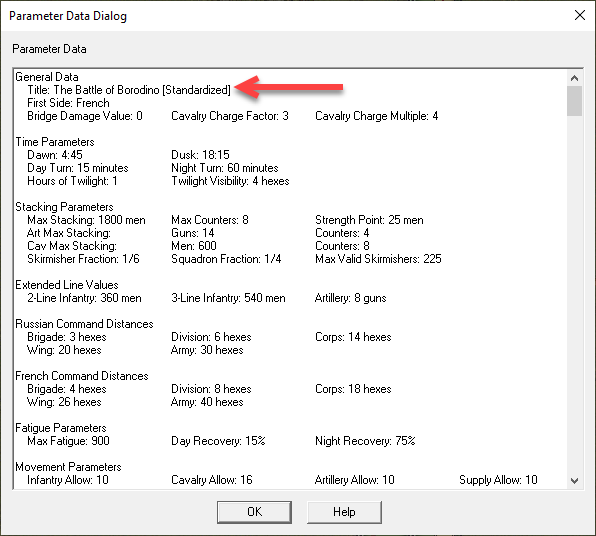Click the Max Valid Skirmishers: 225 entry
The width and height of the screenshot is (596, 536).
pos(378,259)
